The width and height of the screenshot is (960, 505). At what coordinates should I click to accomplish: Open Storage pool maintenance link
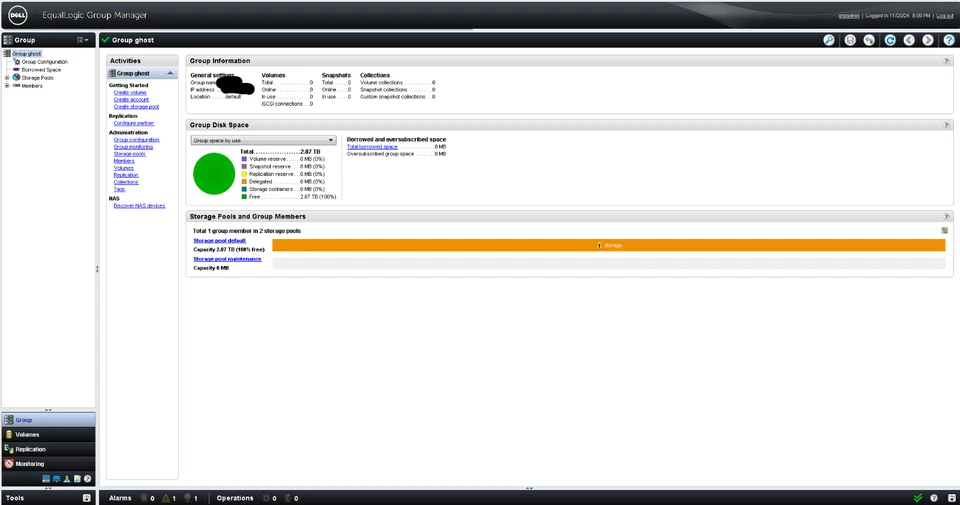pos(227,259)
